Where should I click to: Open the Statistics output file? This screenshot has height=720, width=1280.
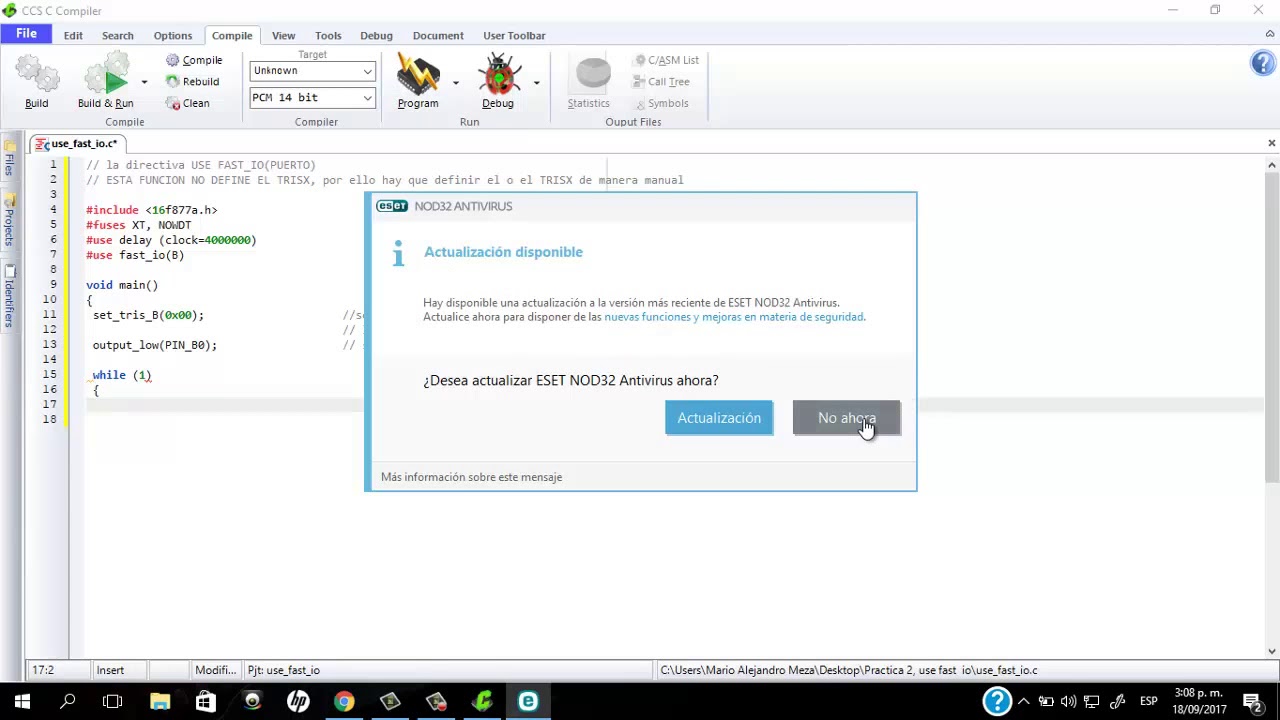click(589, 82)
